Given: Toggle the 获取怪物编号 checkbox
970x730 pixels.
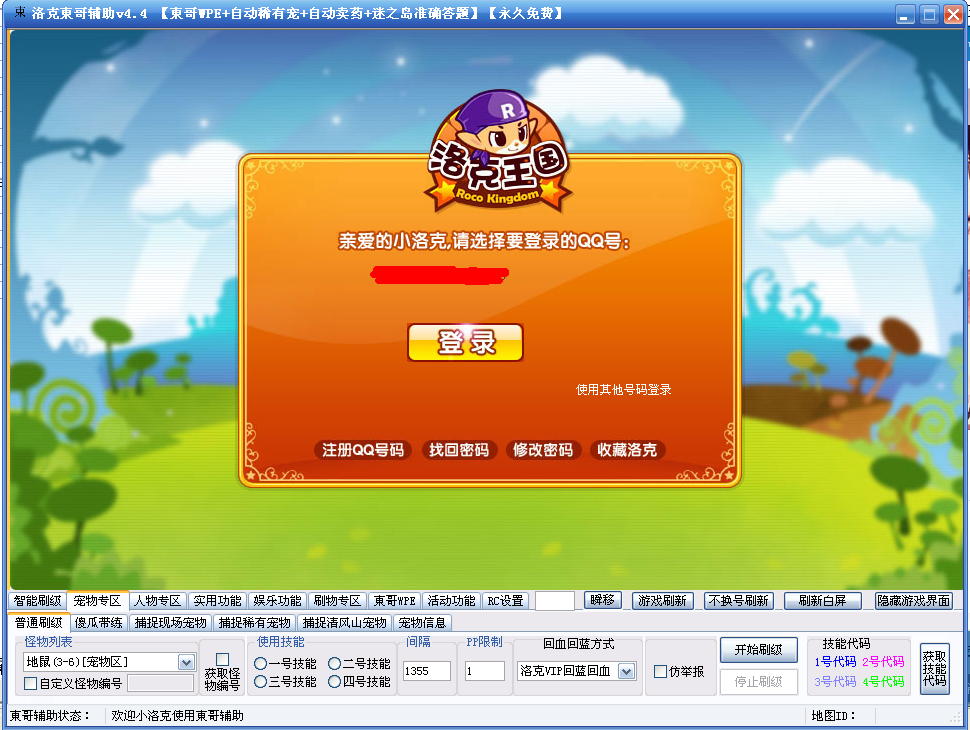Looking at the screenshot, I should coord(223,659).
